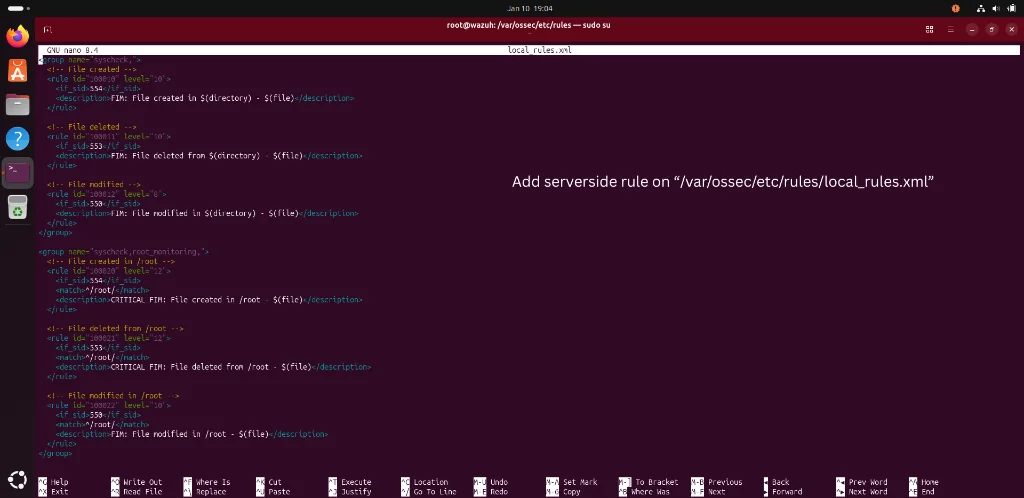The height and width of the screenshot is (498, 1024).
Task: Click the Home shortcut label
Action: pos(929,482)
